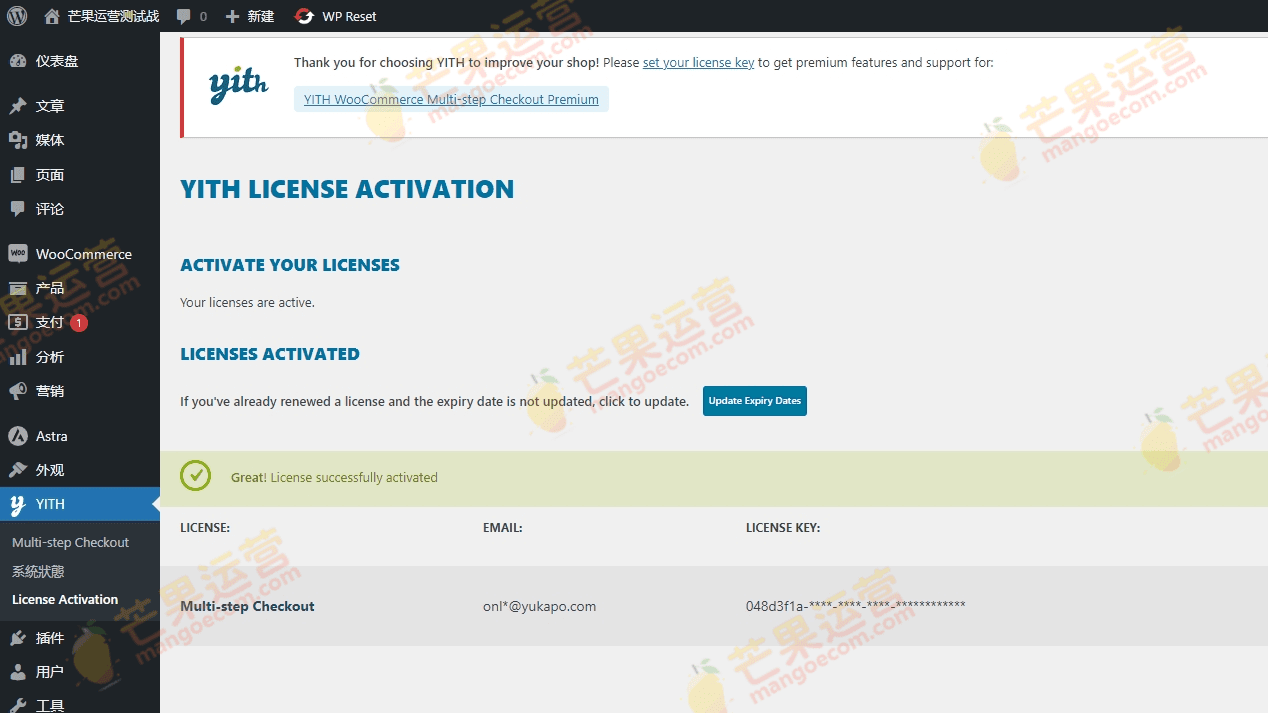Click 新建 in the admin bar
This screenshot has width=1268, height=713.
(261, 16)
